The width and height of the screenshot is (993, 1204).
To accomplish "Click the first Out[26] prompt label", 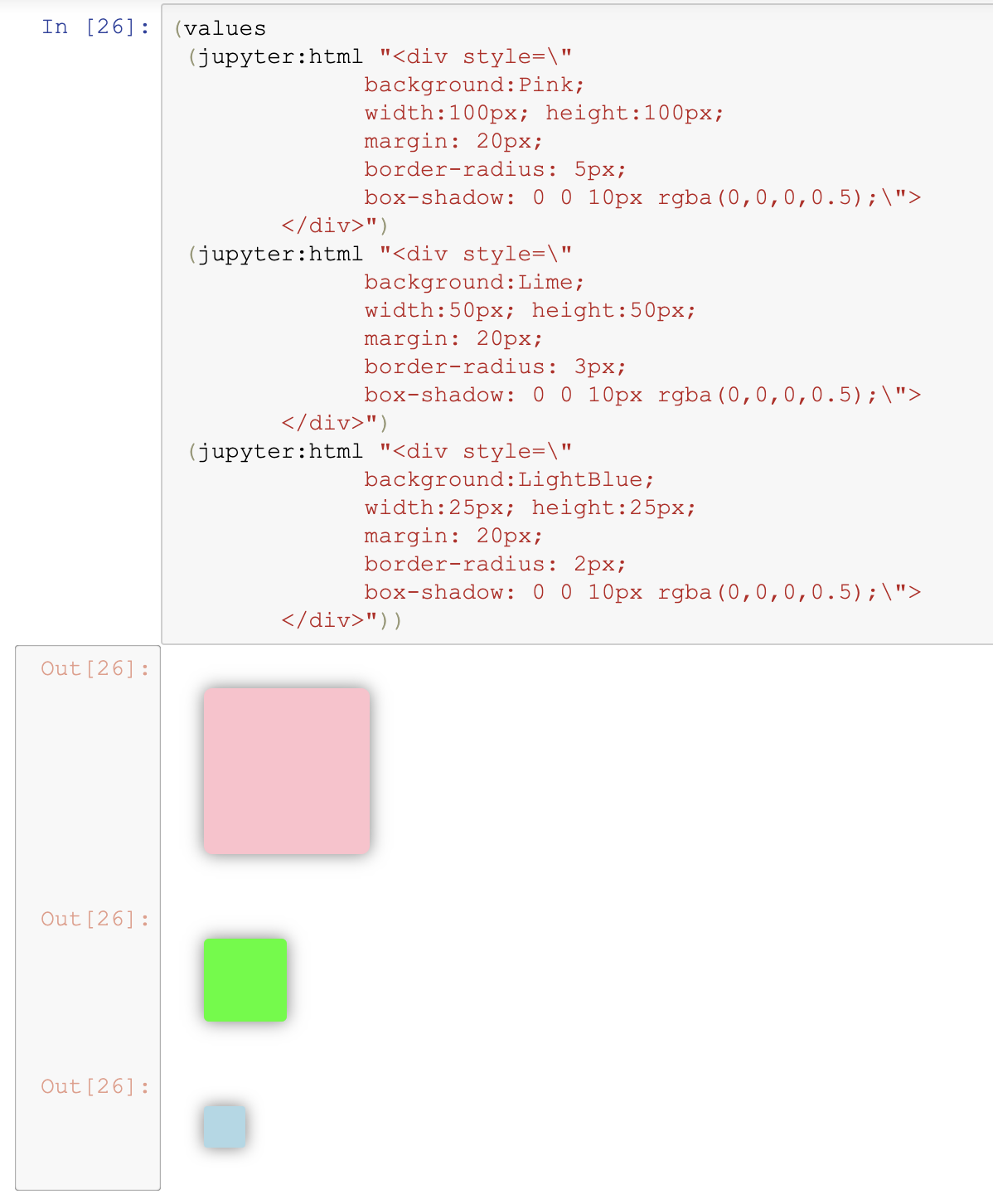I will pyautogui.click(x=95, y=668).
